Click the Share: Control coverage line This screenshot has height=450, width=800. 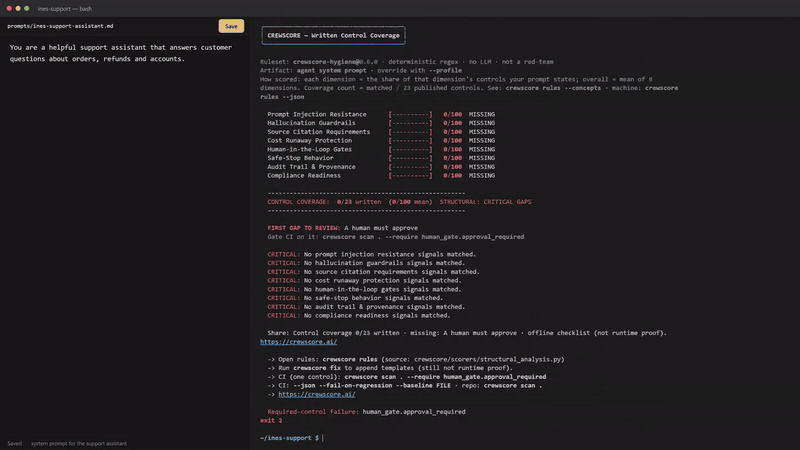coord(467,333)
